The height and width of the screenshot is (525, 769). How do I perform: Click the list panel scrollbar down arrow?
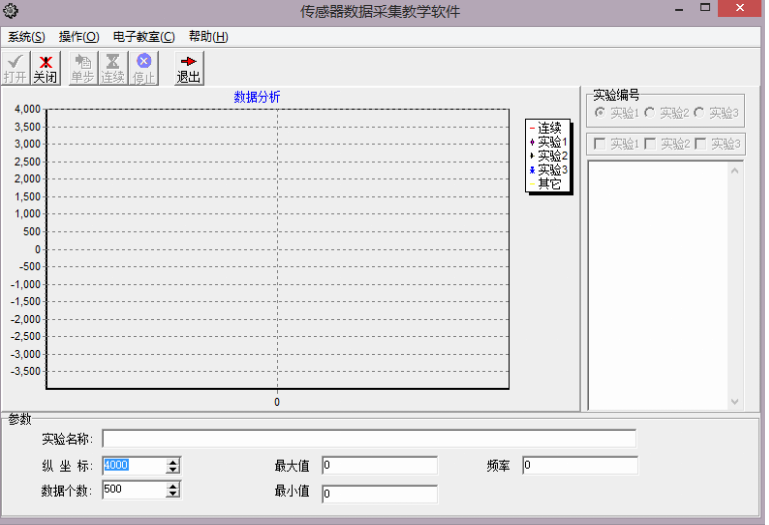pyautogui.click(x=736, y=401)
